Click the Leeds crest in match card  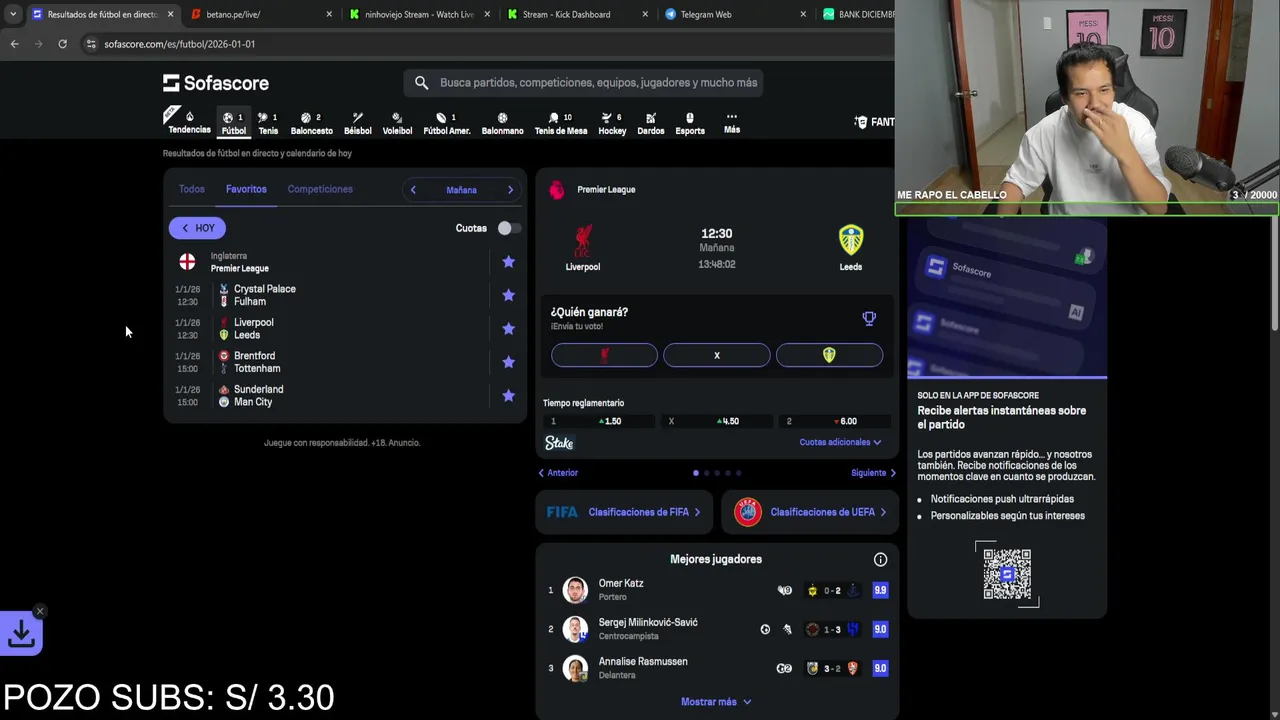click(850, 240)
